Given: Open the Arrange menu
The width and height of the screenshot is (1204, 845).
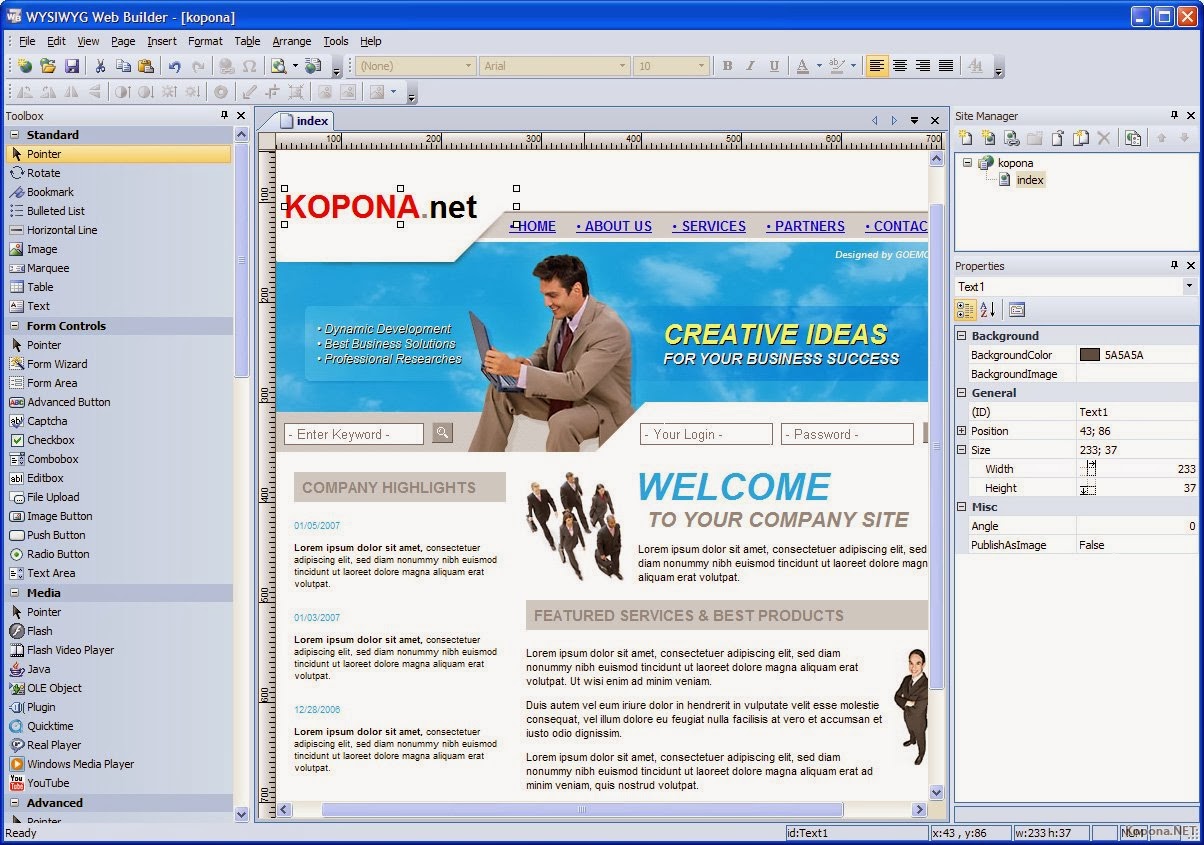Looking at the screenshot, I should [x=292, y=41].
